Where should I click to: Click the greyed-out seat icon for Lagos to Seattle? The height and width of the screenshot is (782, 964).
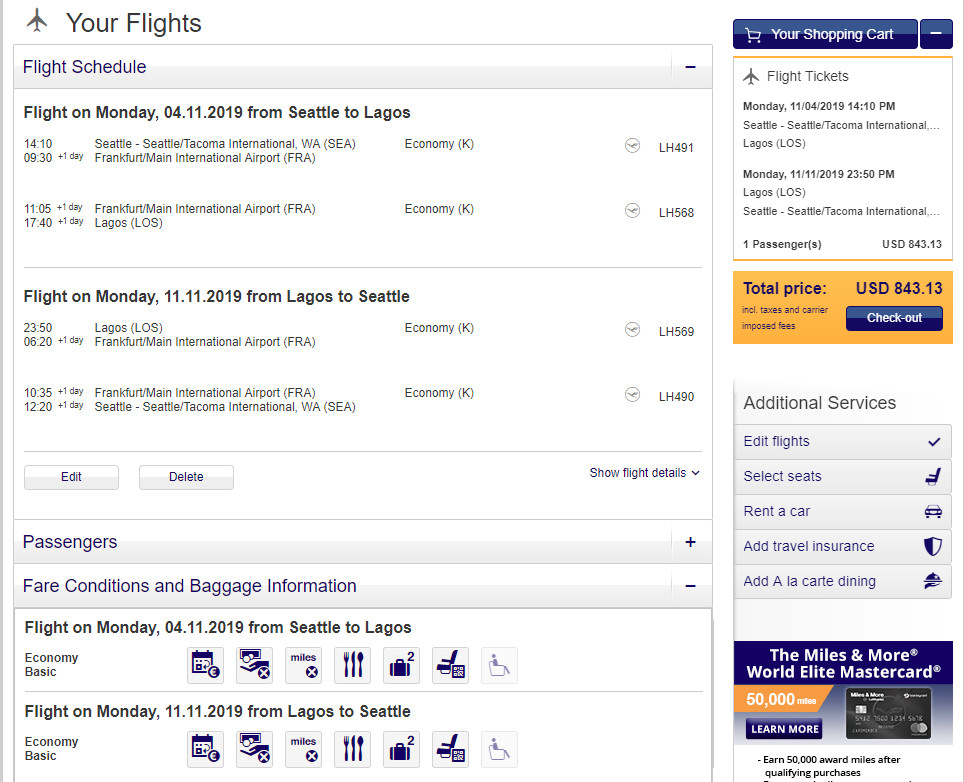[499, 749]
